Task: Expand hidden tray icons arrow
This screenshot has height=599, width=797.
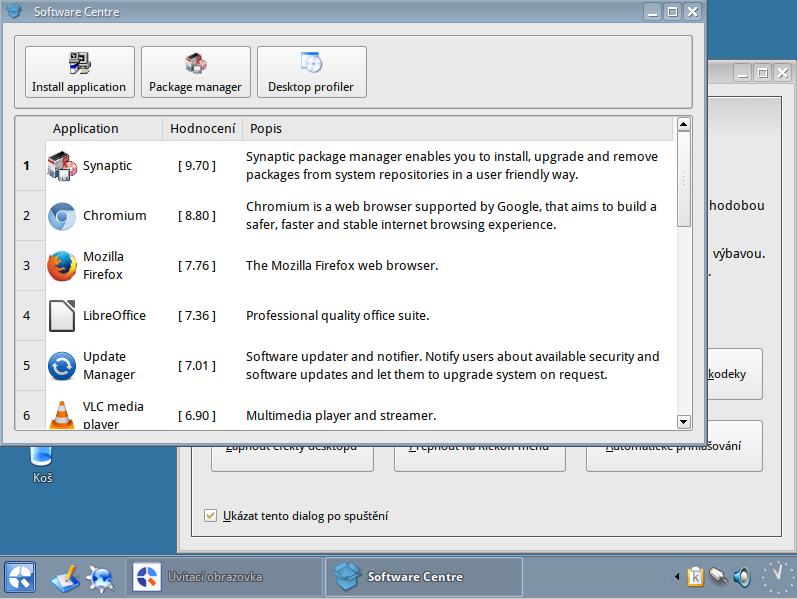Action: [677, 577]
